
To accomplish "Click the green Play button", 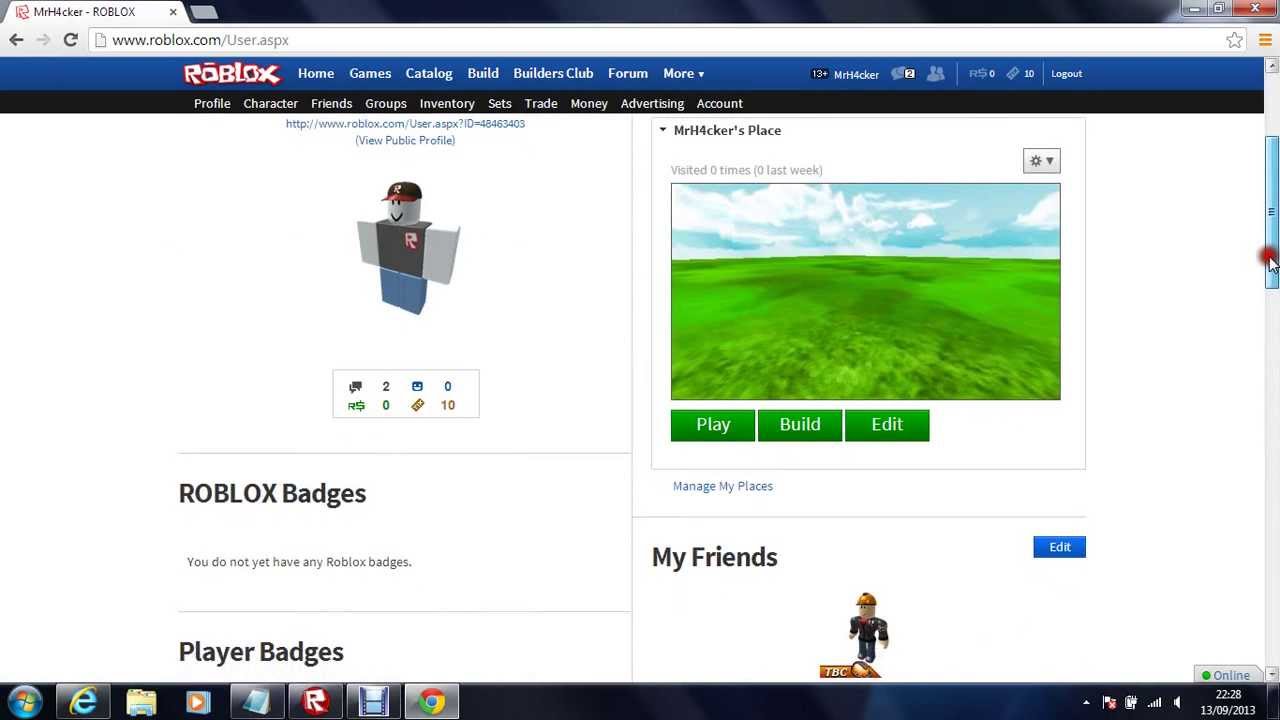I will [713, 425].
